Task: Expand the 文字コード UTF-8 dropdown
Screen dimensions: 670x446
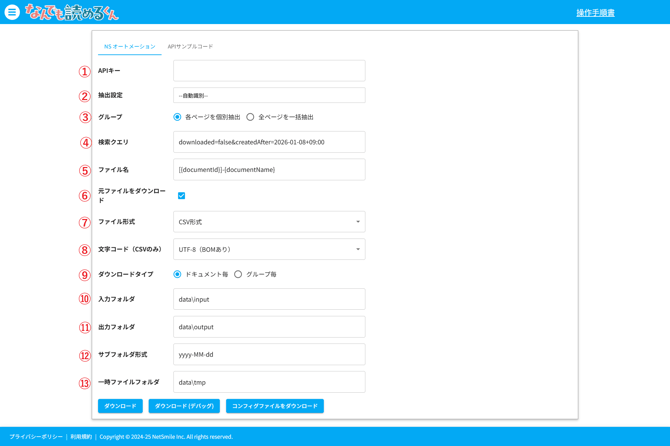Action: (269, 249)
